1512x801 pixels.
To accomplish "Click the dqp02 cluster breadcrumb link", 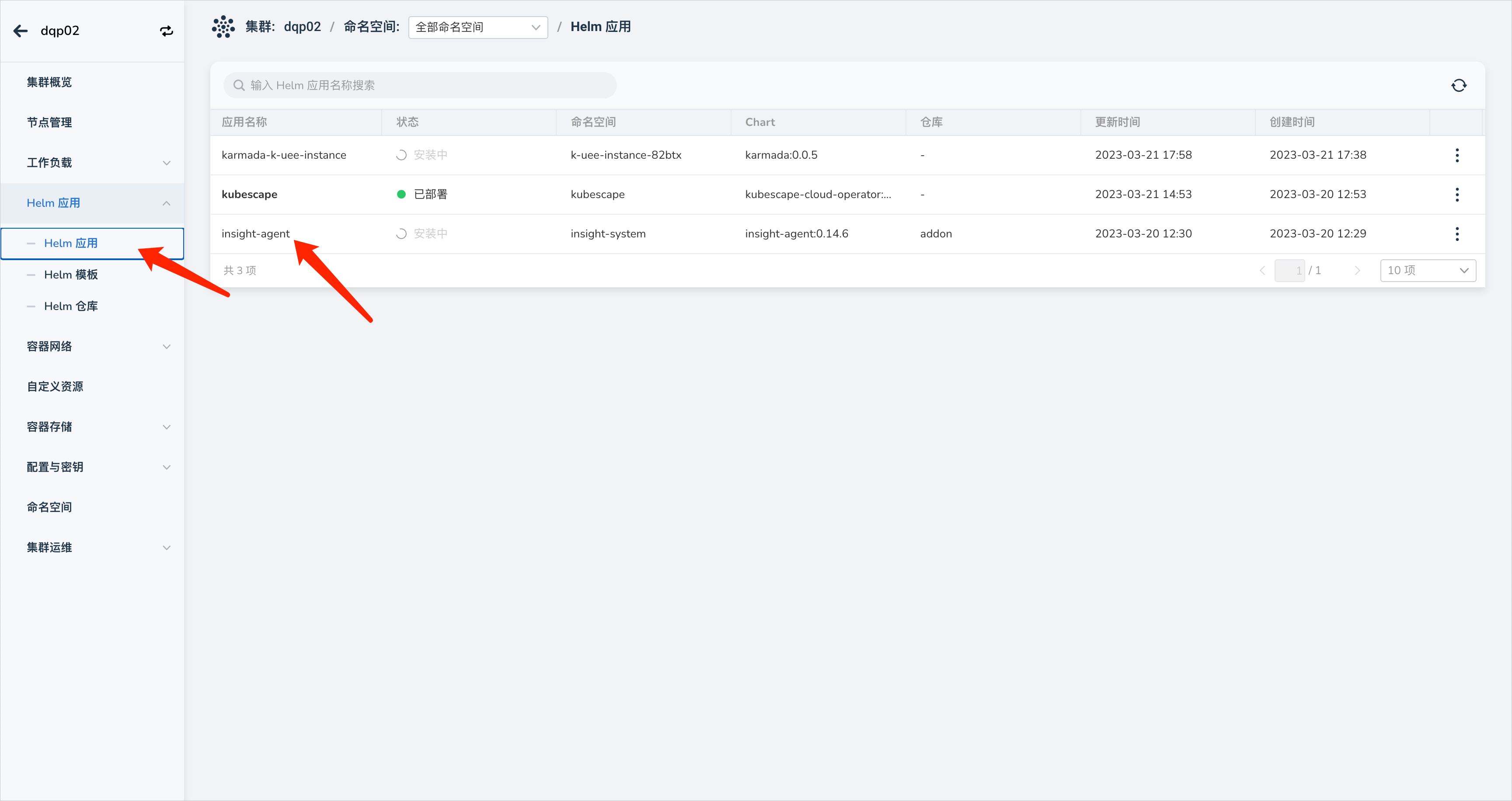I will pyautogui.click(x=302, y=27).
